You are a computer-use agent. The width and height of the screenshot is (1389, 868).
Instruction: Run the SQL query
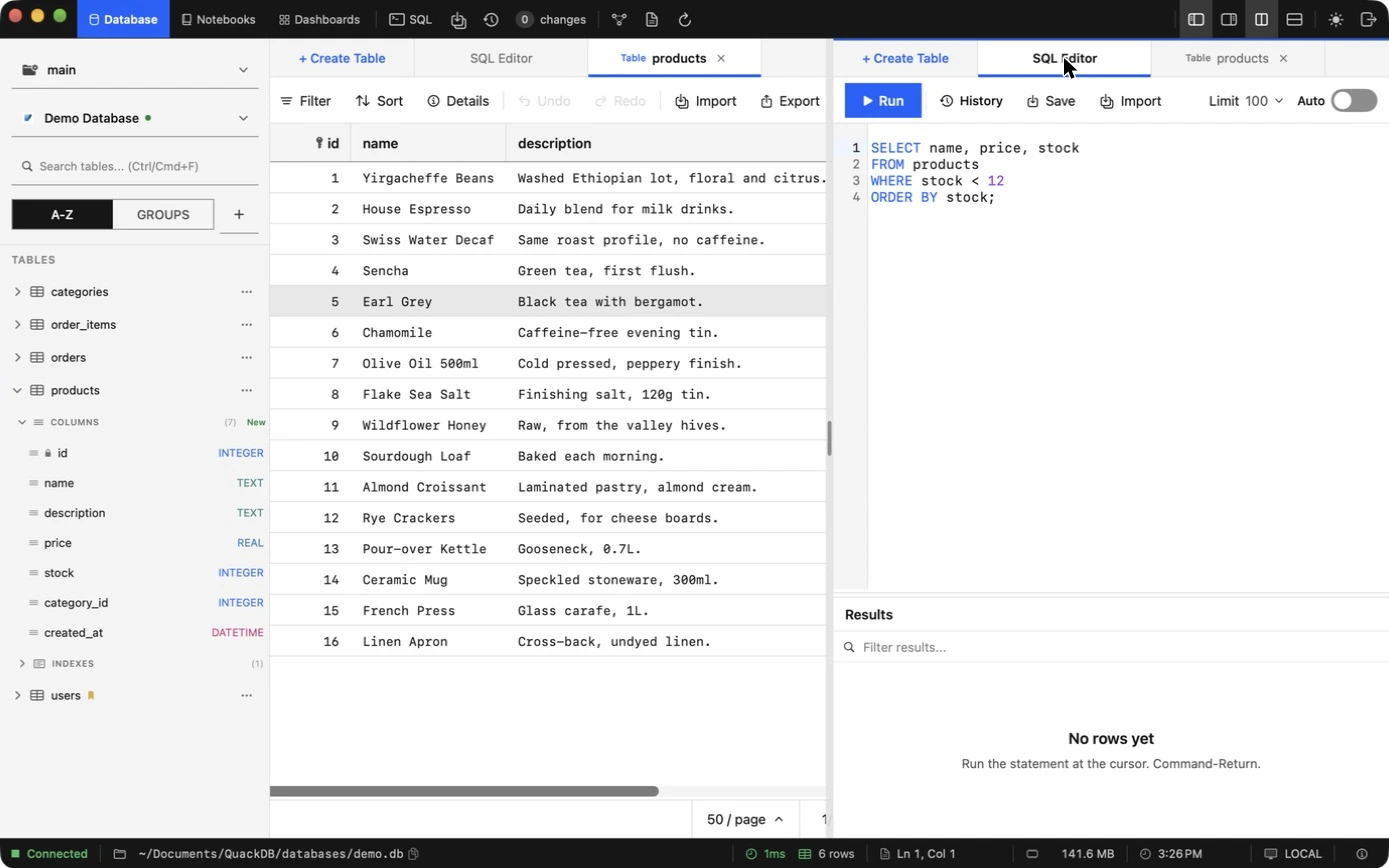pos(883,101)
